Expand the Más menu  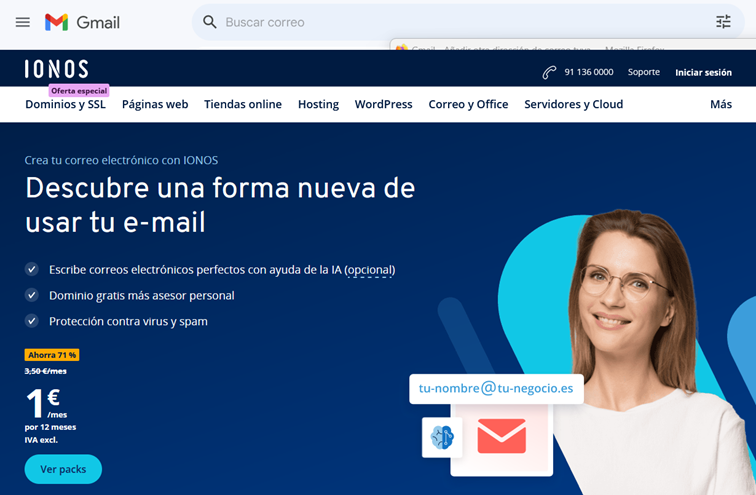coord(721,104)
